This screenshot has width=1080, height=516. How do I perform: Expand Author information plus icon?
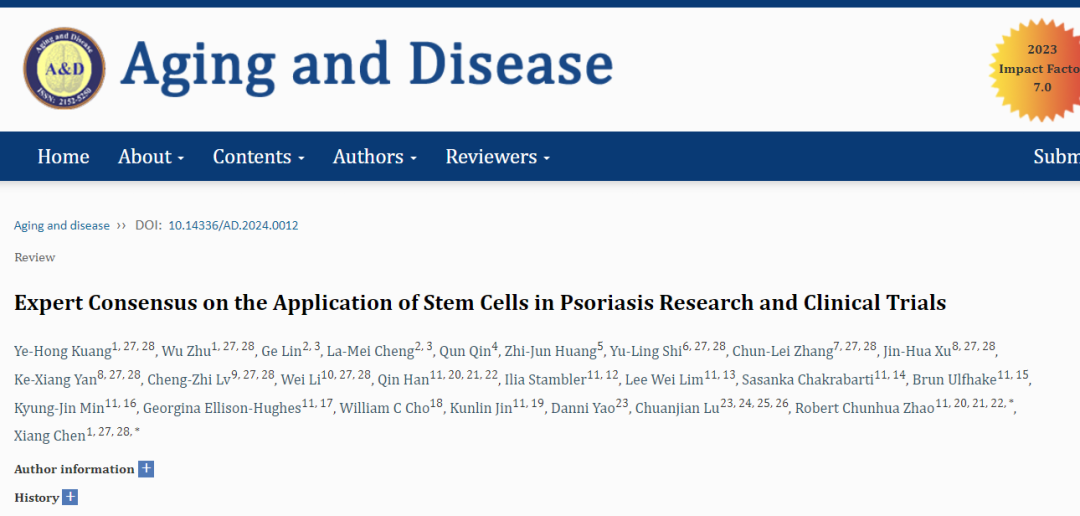click(x=146, y=469)
